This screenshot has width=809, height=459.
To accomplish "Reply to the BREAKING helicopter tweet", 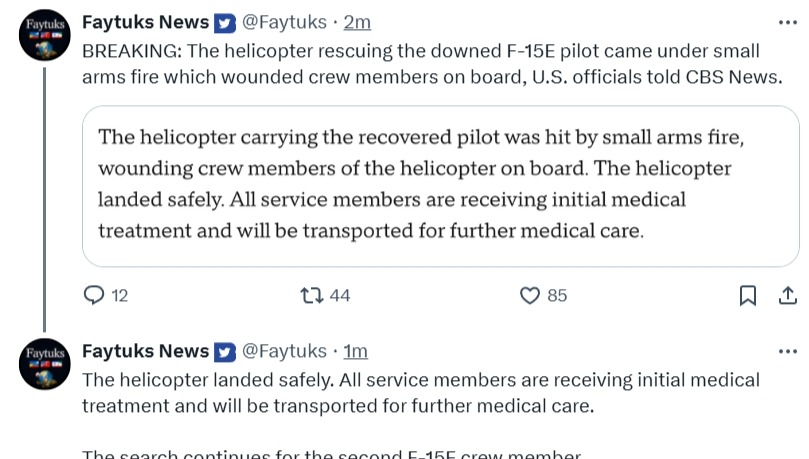I will click(x=94, y=295).
